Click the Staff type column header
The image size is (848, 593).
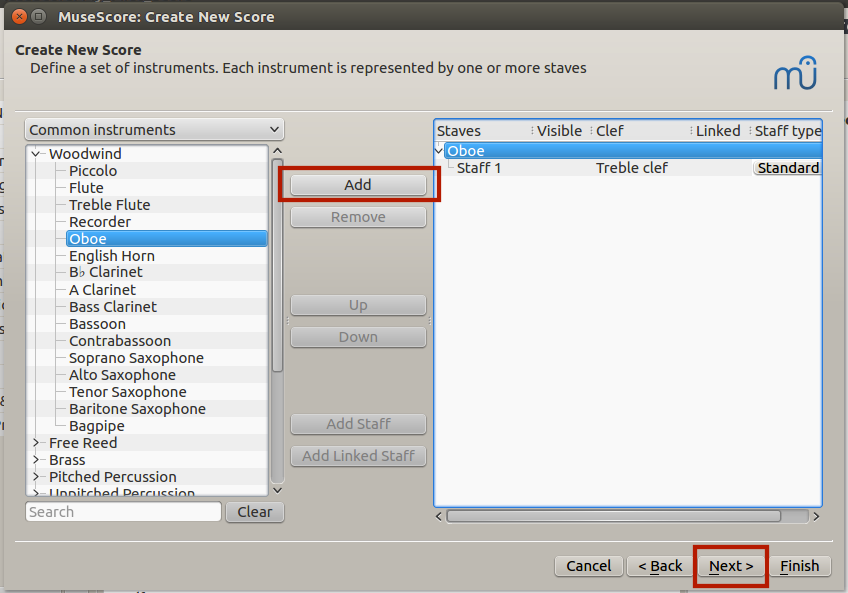(787, 131)
